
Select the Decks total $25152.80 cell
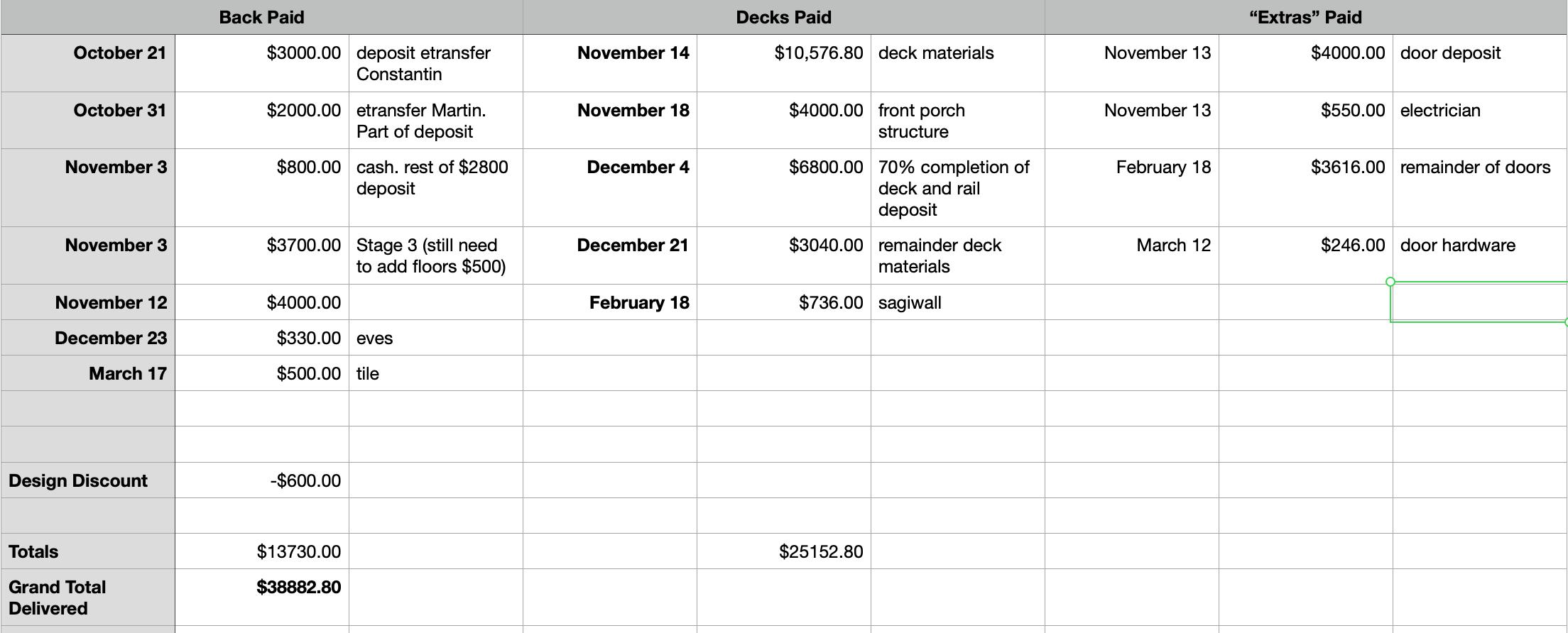tap(820, 551)
